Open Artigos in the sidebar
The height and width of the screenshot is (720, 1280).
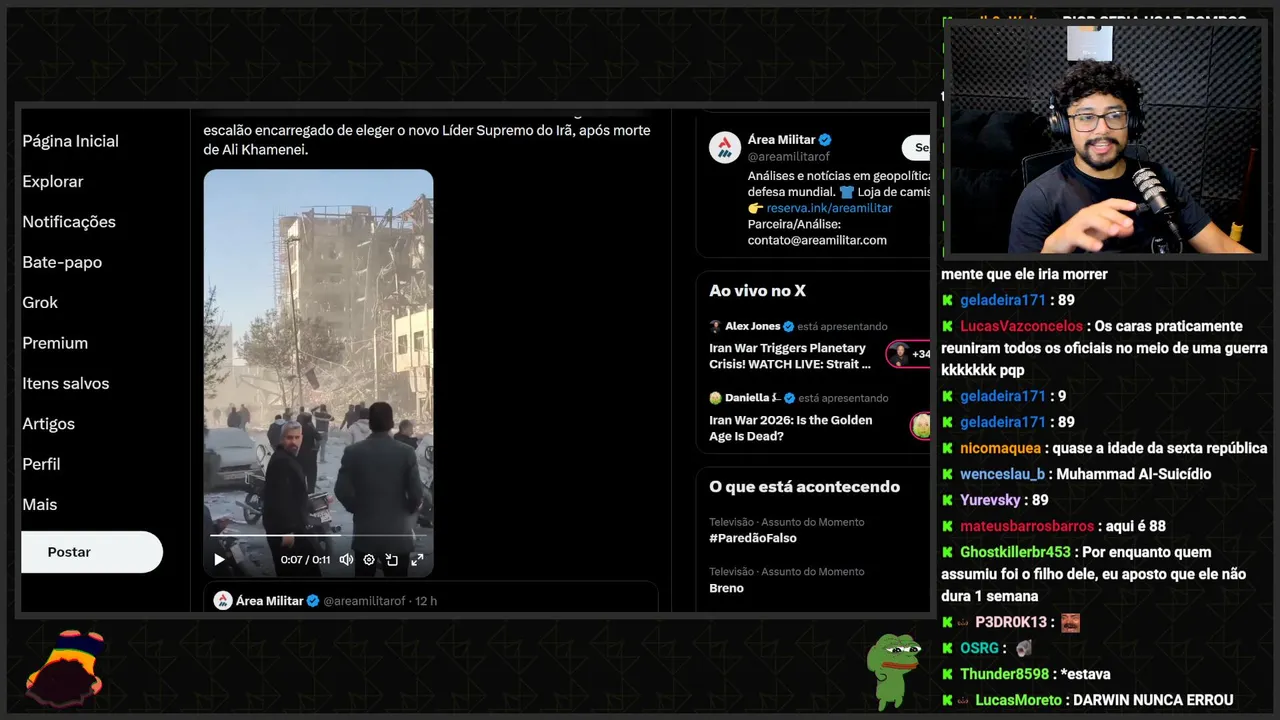pyautogui.click(x=48, y=424)
